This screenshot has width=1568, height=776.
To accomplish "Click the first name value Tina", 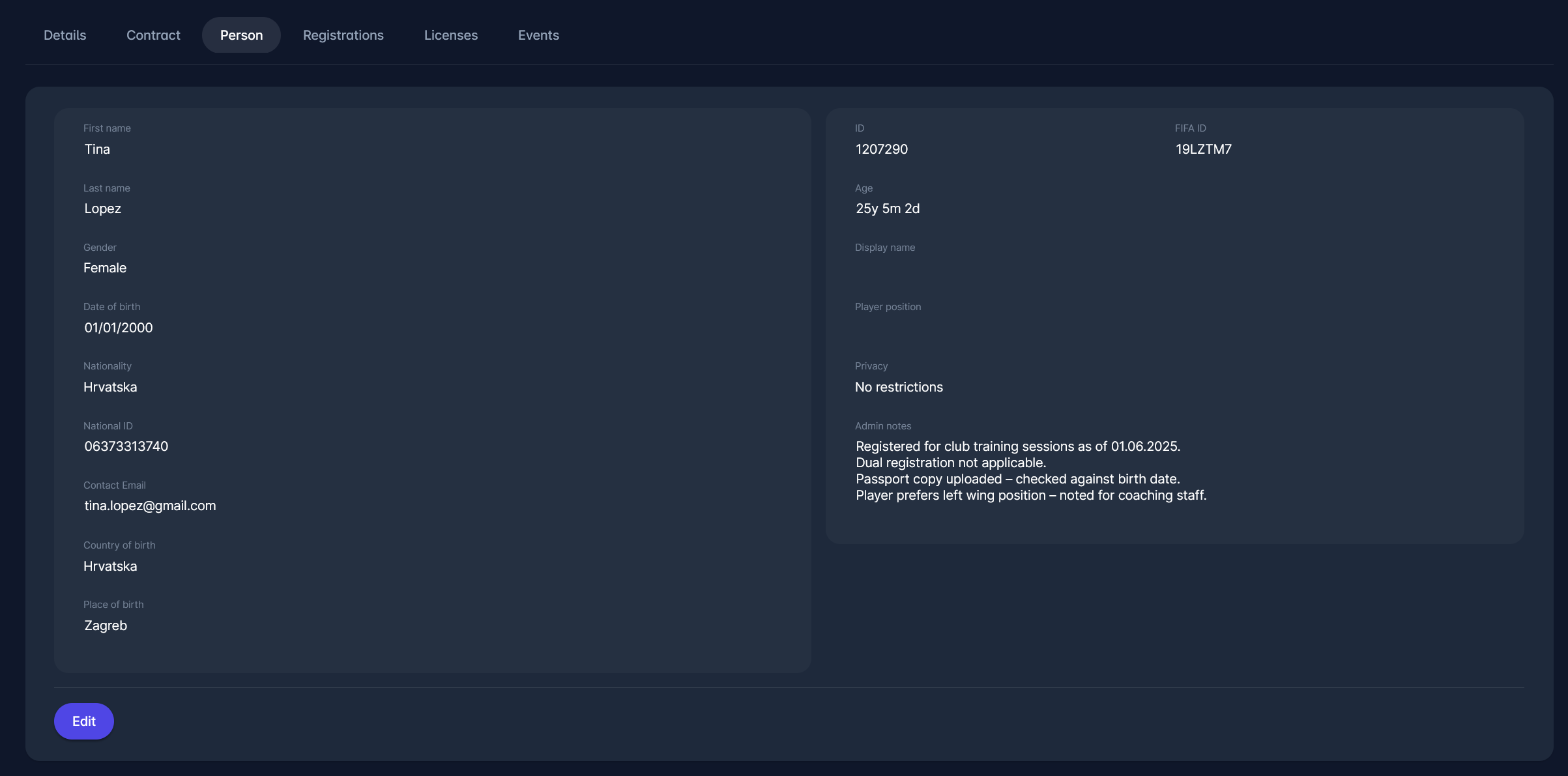I will point(97,149).
